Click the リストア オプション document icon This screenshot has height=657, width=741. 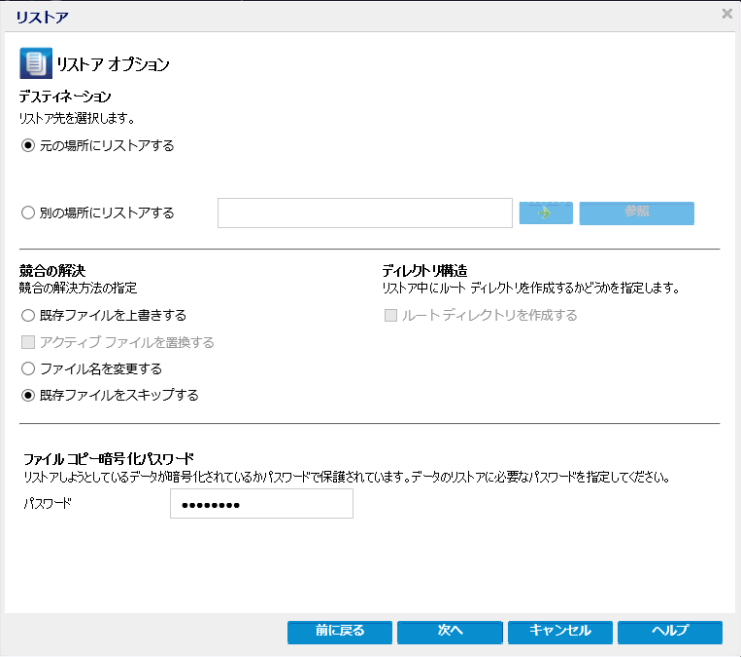coord(35,63)
